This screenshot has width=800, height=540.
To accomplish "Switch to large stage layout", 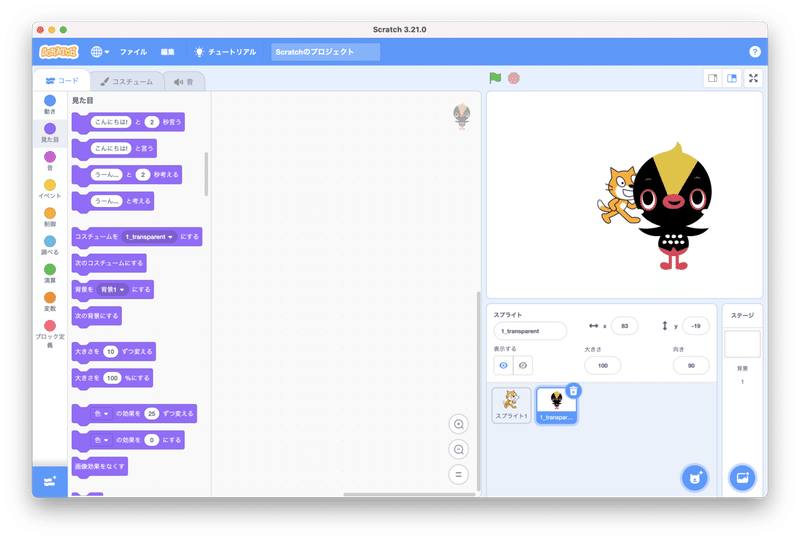I will 732,78.
